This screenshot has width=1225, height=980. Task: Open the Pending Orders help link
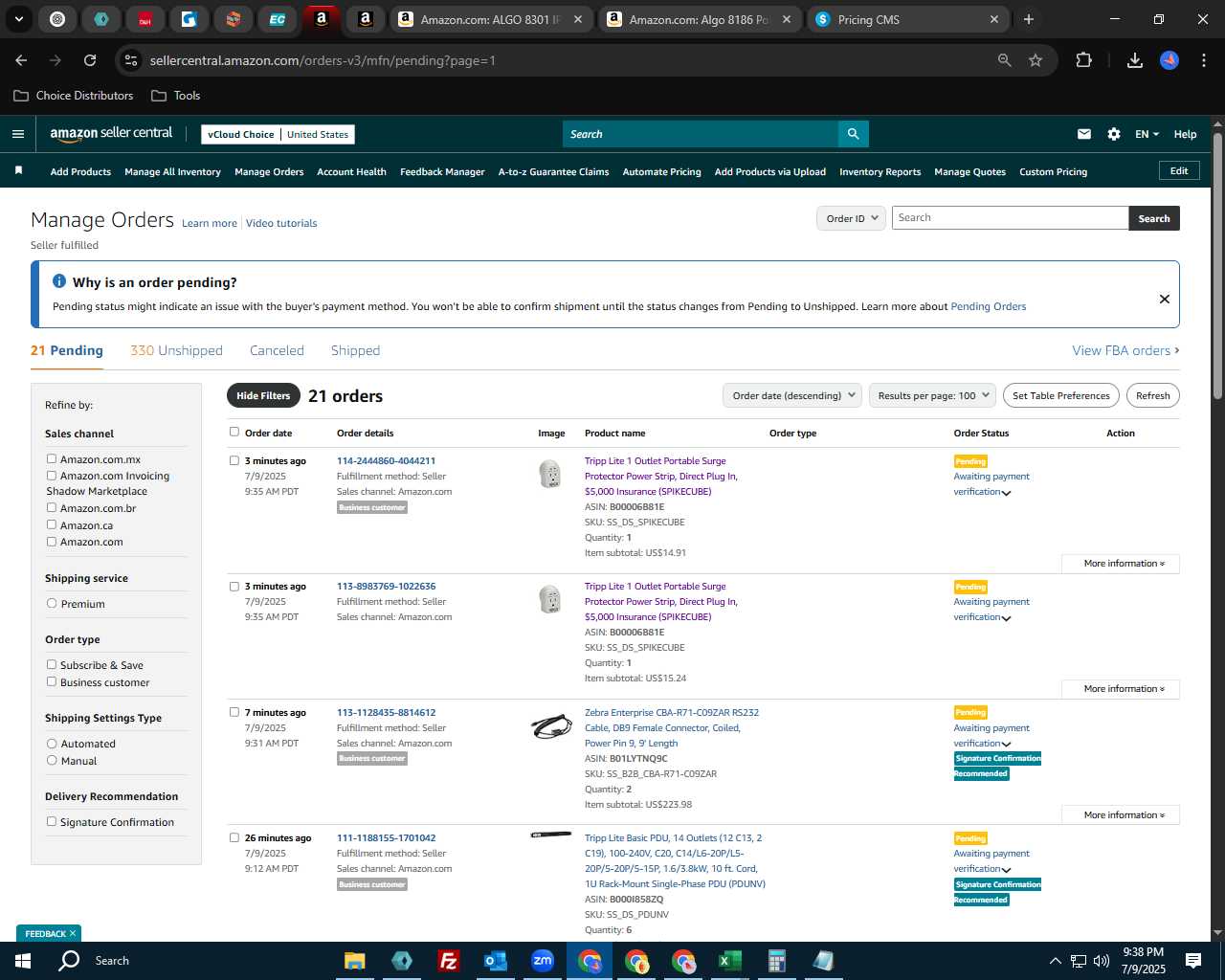click(x=988, y=306)
